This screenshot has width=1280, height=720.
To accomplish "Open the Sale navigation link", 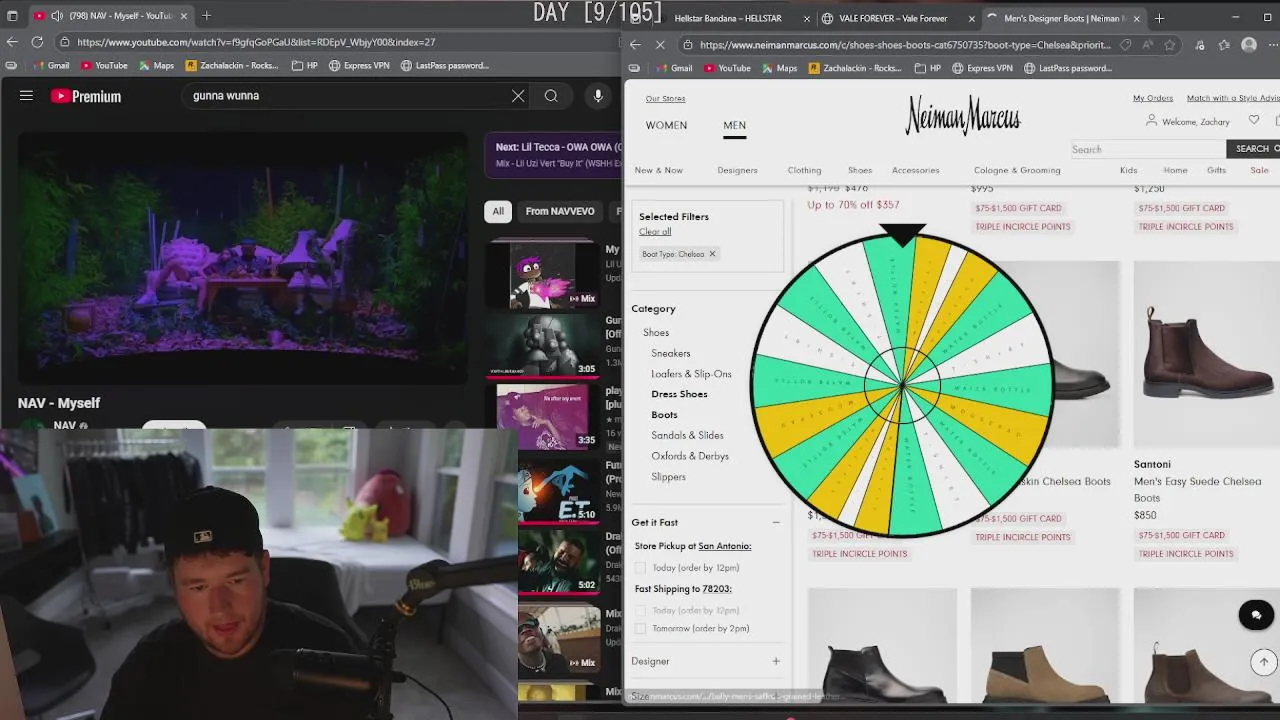I will pos(1259,170).
